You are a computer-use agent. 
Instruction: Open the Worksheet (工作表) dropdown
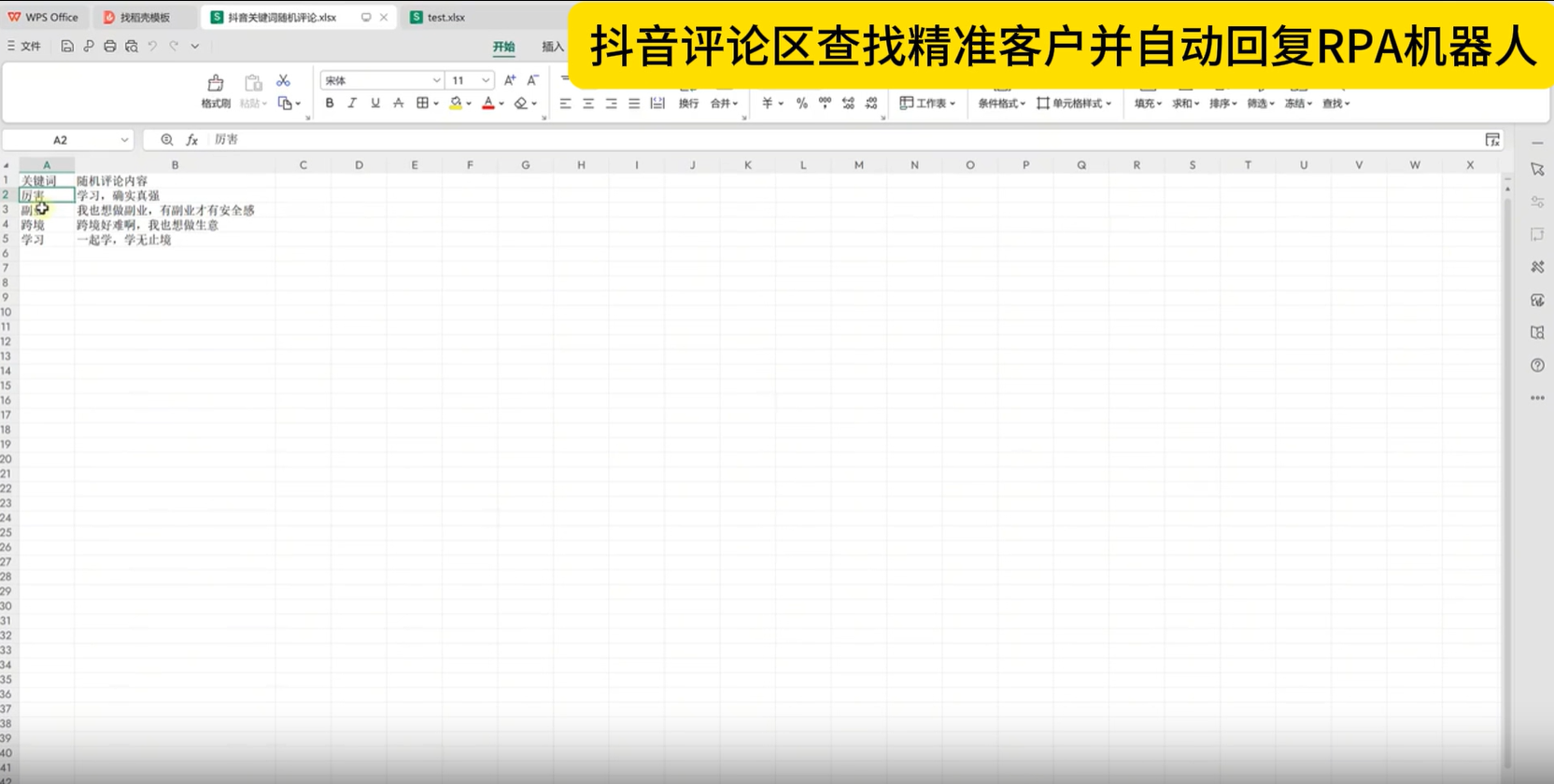click(927, 104)
